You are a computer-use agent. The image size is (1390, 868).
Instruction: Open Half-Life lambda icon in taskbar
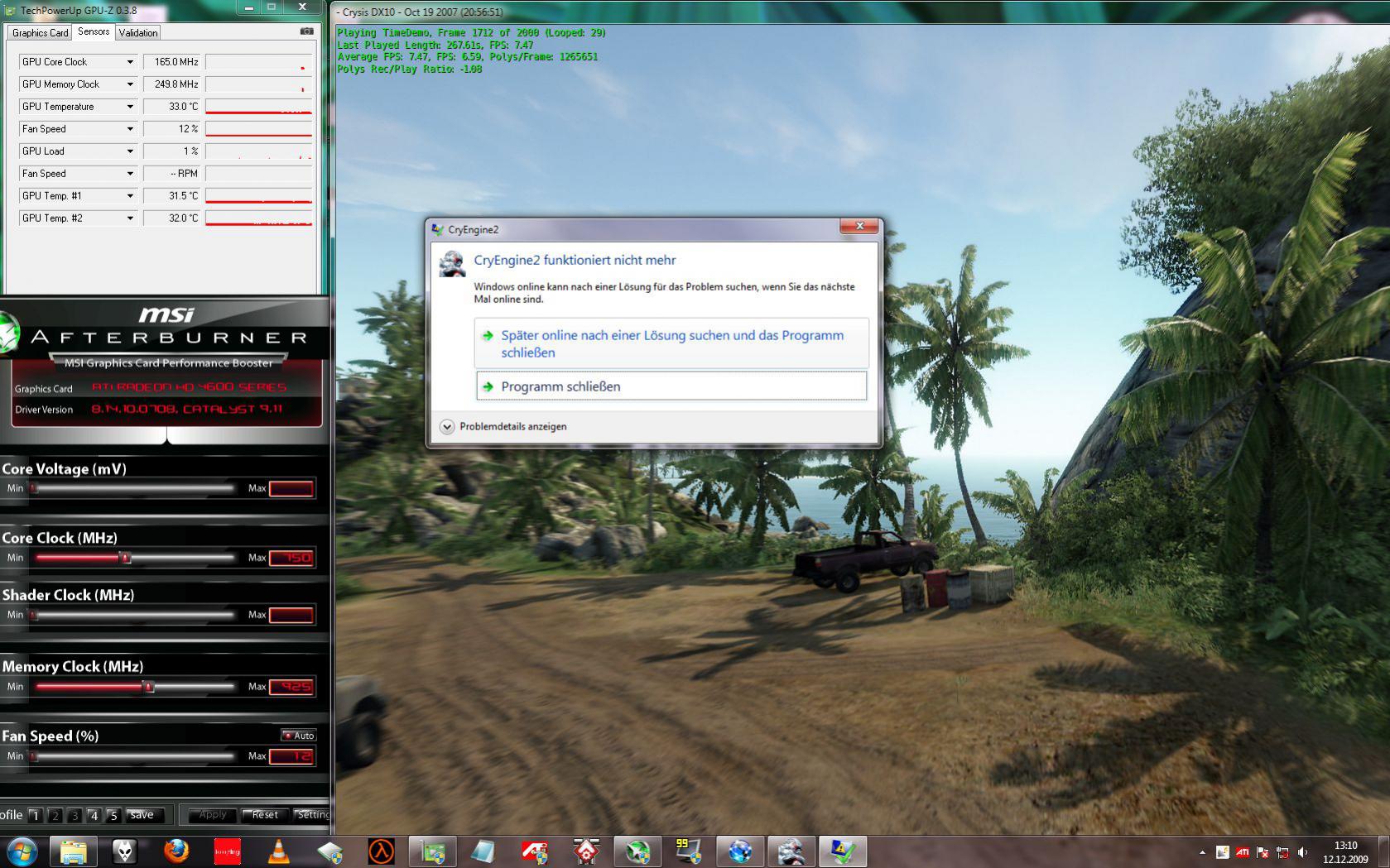click(381, 851)
